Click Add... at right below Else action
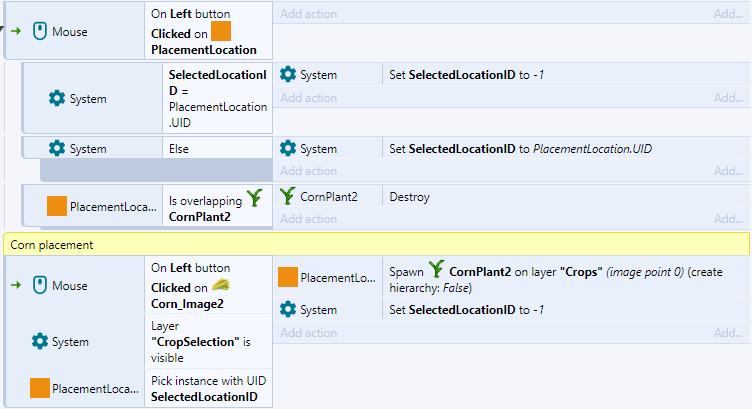 pos(728,171)
